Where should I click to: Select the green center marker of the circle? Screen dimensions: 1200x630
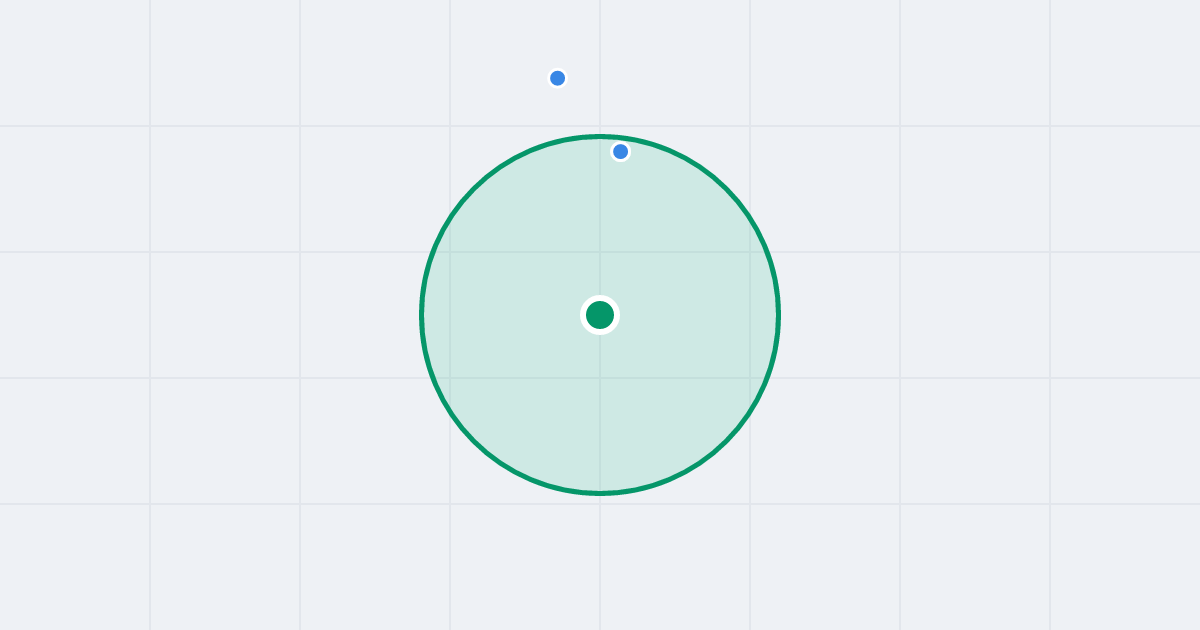[600, 315]
